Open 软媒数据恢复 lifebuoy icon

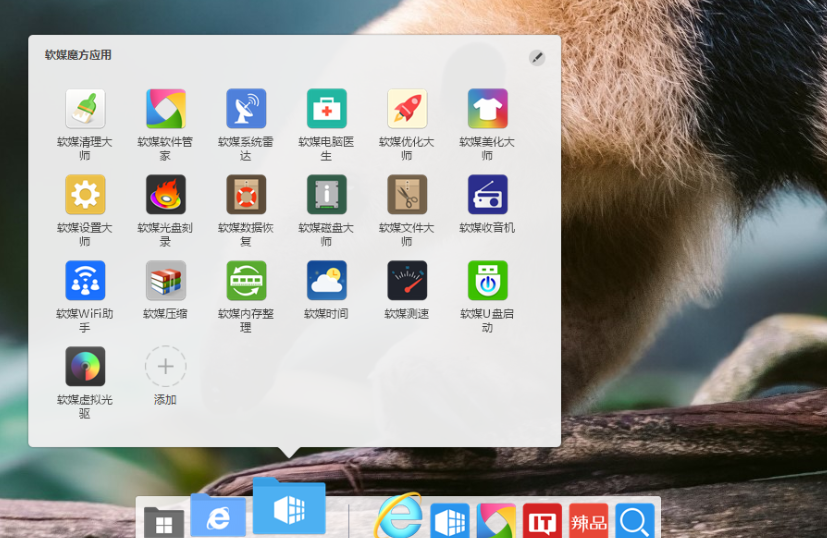[246, 195]
